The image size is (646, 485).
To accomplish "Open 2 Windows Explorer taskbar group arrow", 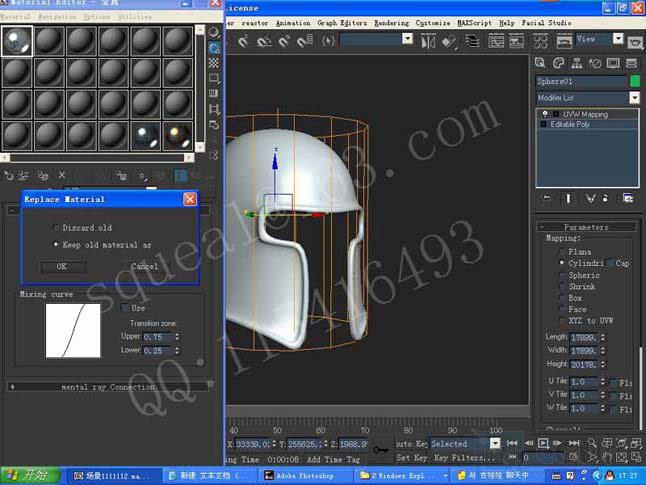I will pyautogui.click(x=445, y=476).
